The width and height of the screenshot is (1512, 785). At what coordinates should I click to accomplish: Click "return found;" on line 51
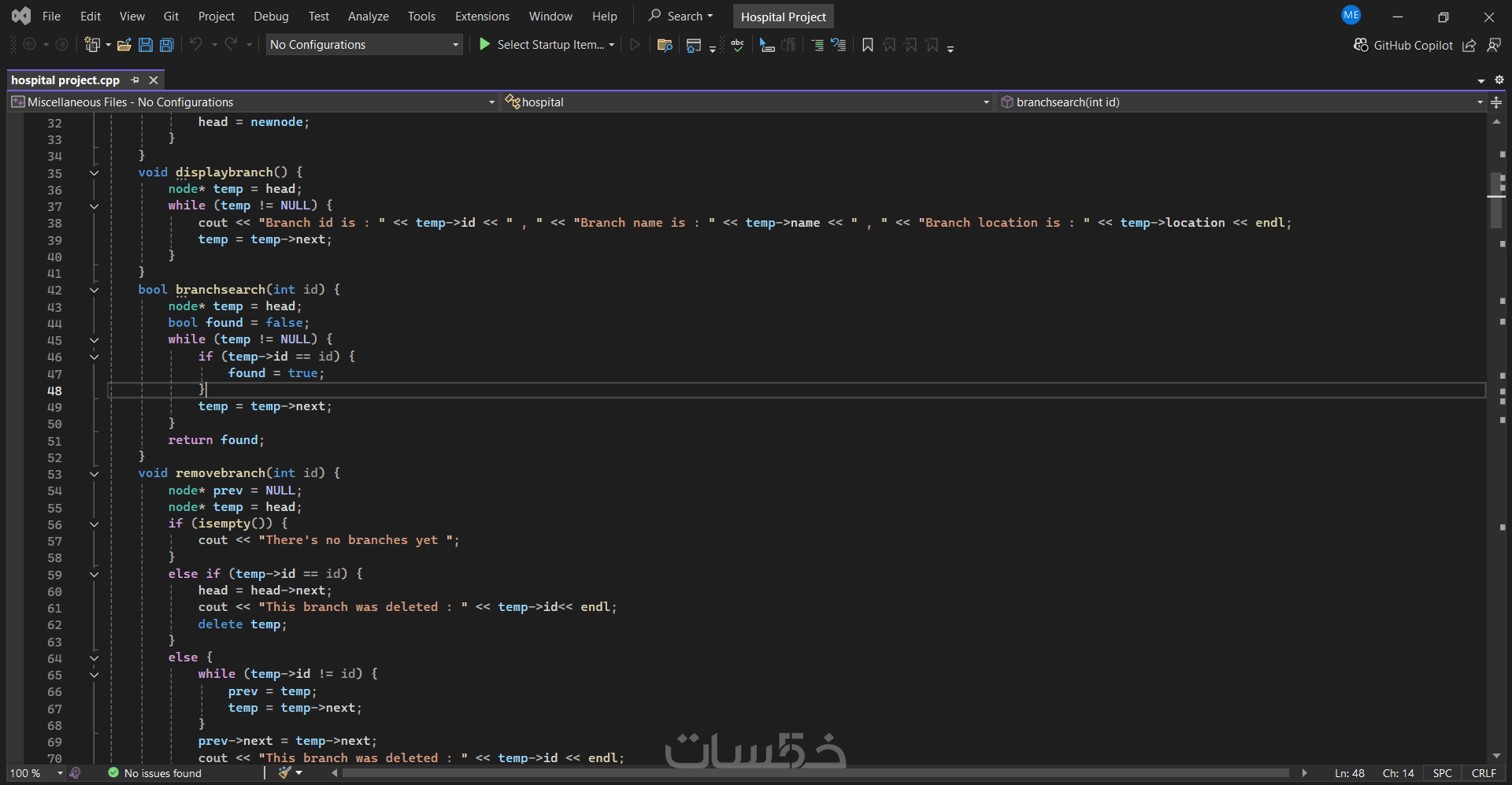[x=217, y=440]
